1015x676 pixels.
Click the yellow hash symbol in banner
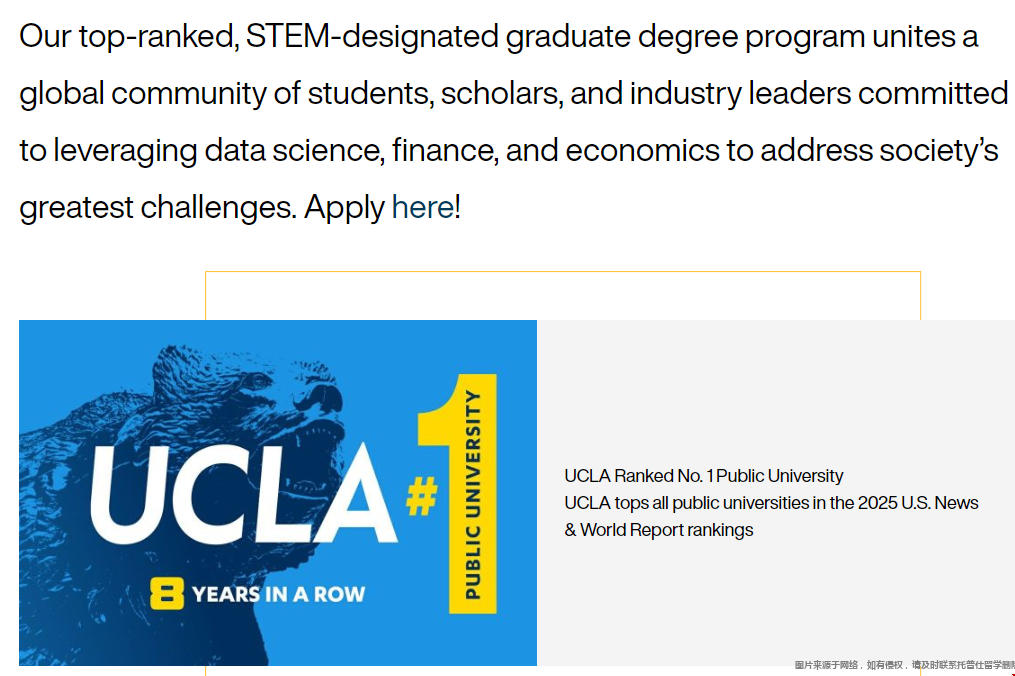(x=421, y=497)
